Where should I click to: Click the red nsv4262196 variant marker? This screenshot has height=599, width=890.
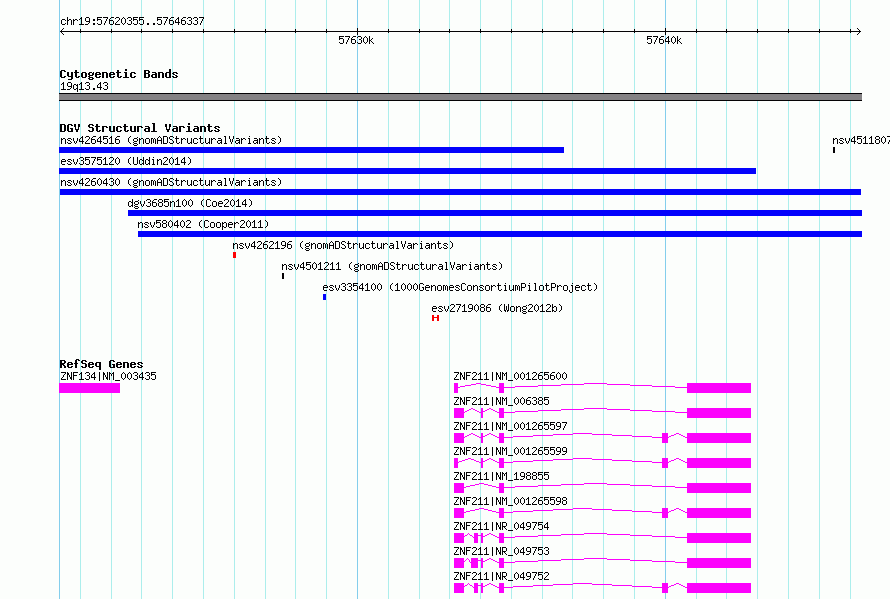[234, 255]
